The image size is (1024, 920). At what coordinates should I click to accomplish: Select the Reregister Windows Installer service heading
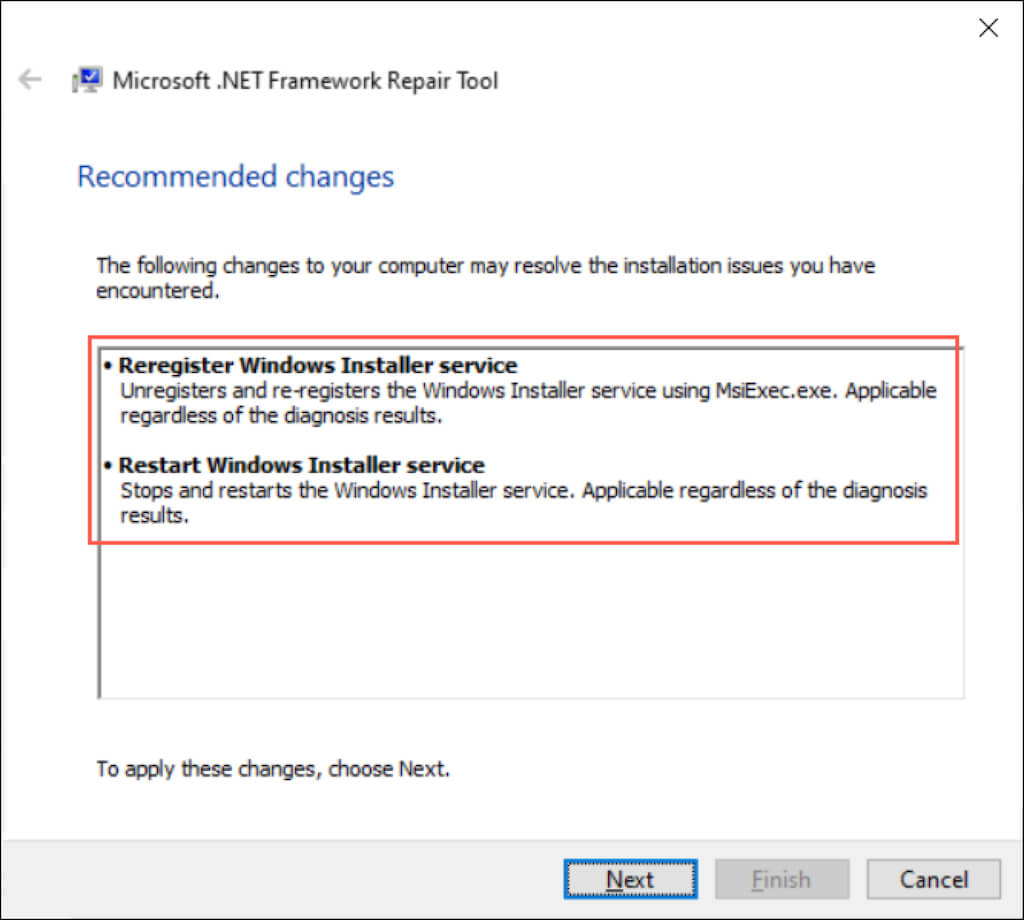coord(318,365)
